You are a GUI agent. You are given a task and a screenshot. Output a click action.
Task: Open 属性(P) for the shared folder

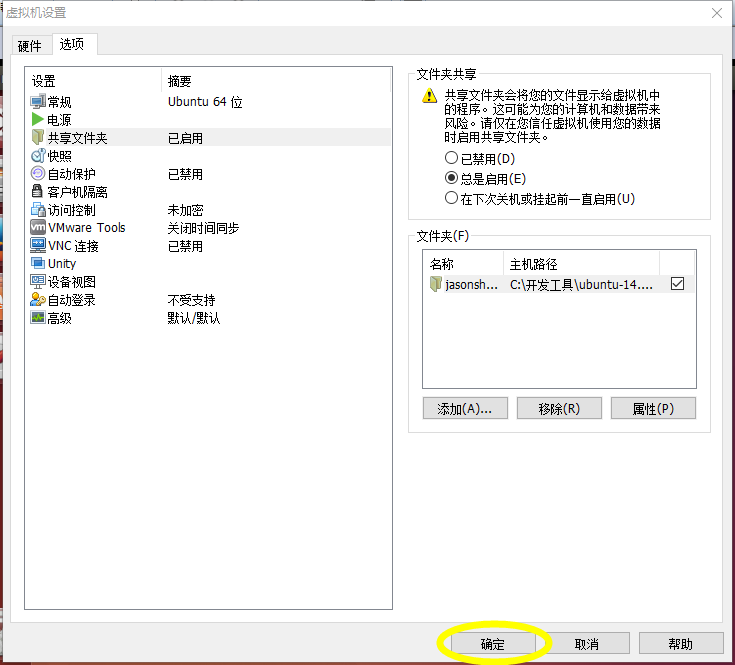(653, 409)
